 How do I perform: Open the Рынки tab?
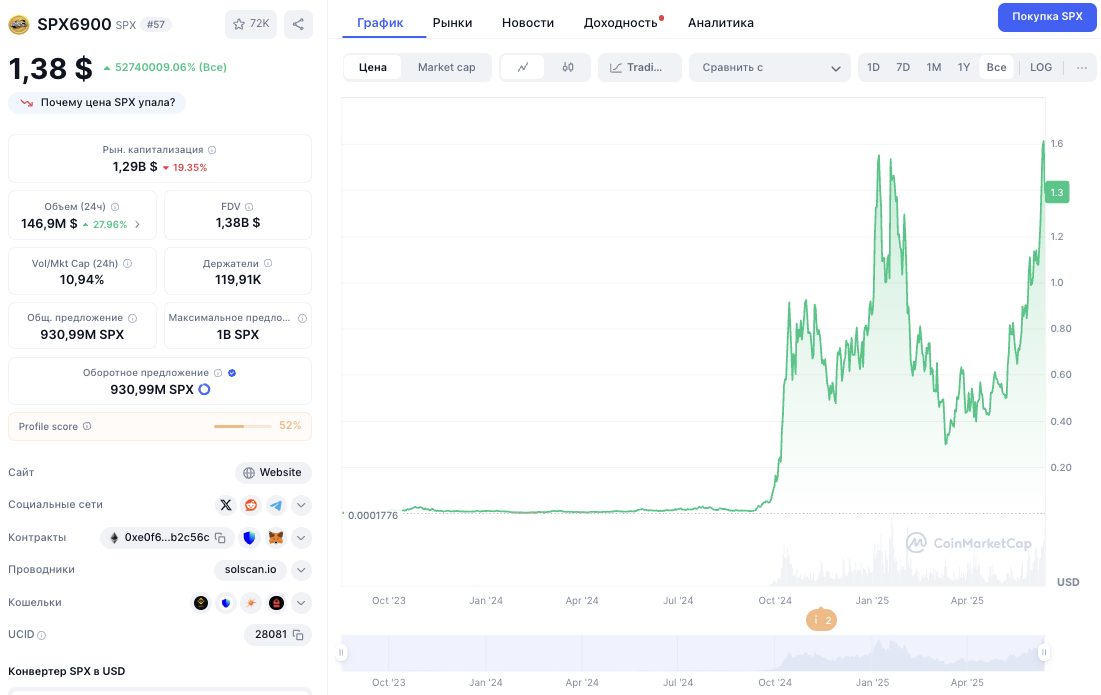coord(452,22)
